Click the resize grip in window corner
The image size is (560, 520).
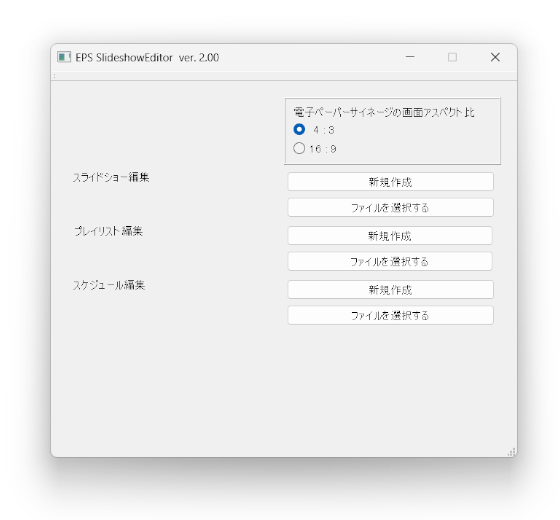511,452
